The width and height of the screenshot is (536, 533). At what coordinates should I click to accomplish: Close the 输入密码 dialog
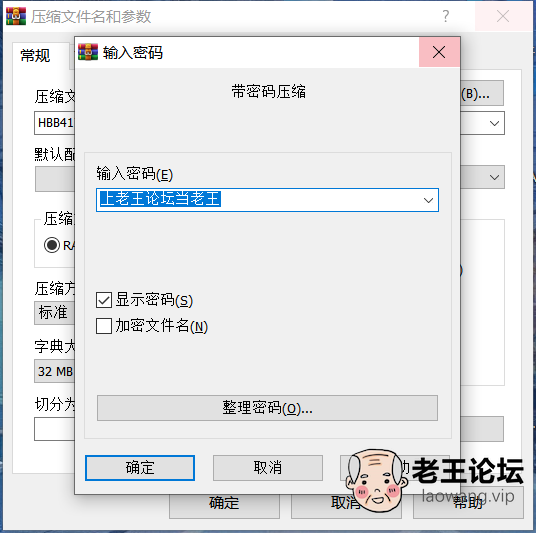439,52
